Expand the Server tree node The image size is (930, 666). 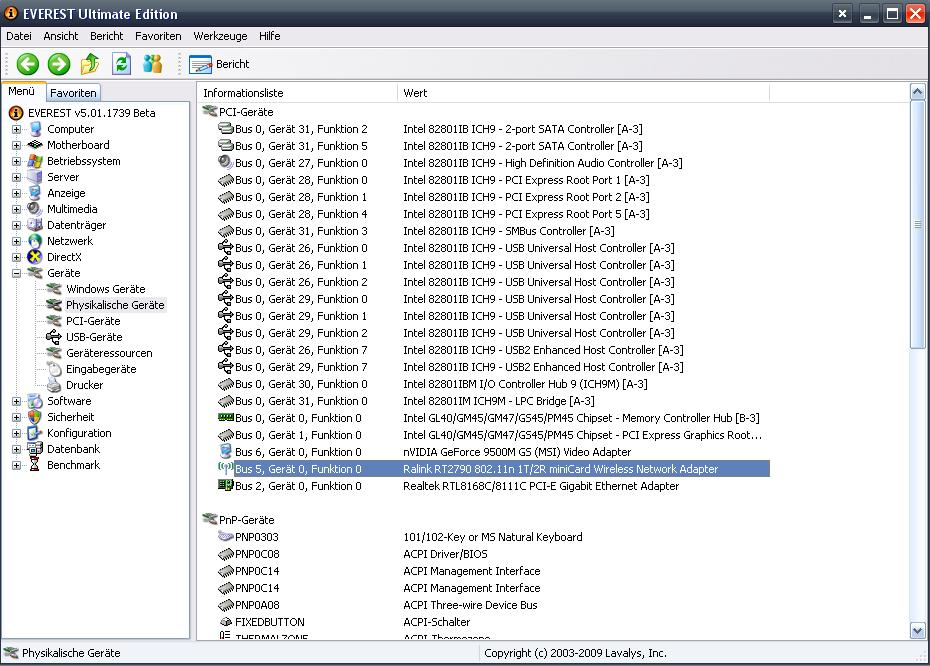pyautogui.click(x=17, y=177)
